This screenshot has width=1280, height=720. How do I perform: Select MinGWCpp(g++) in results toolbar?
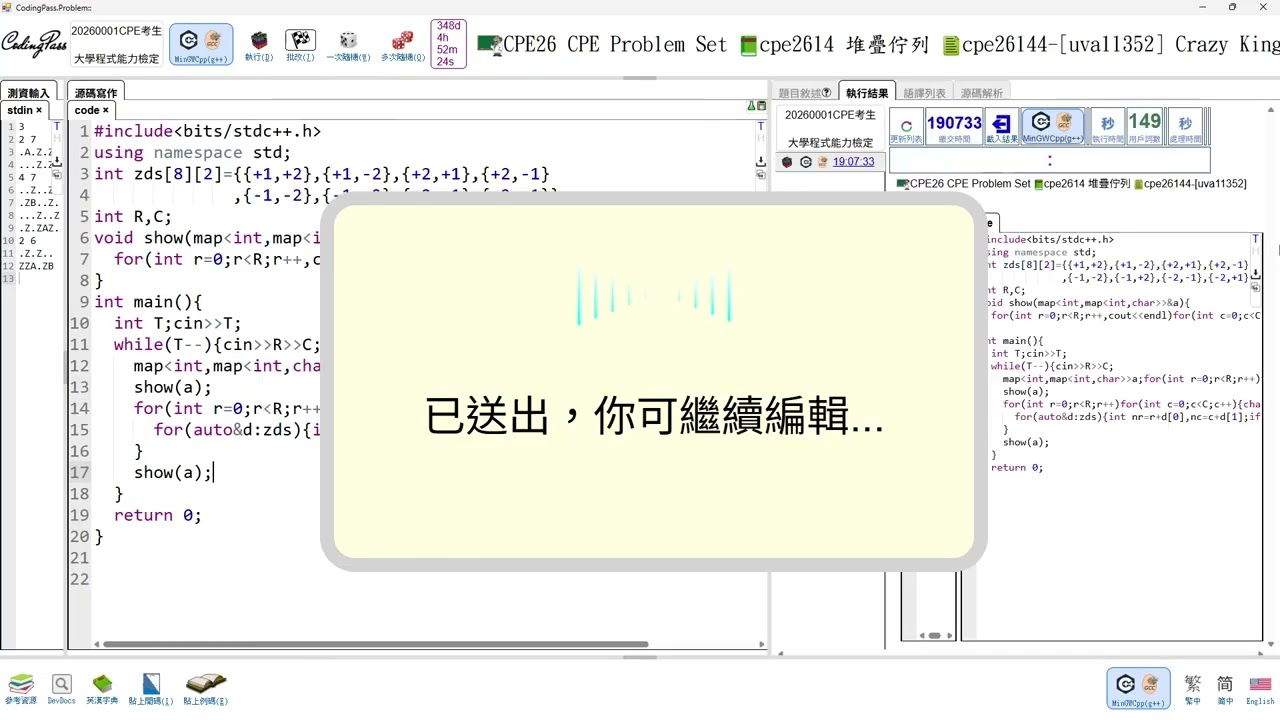point(1053,128)
